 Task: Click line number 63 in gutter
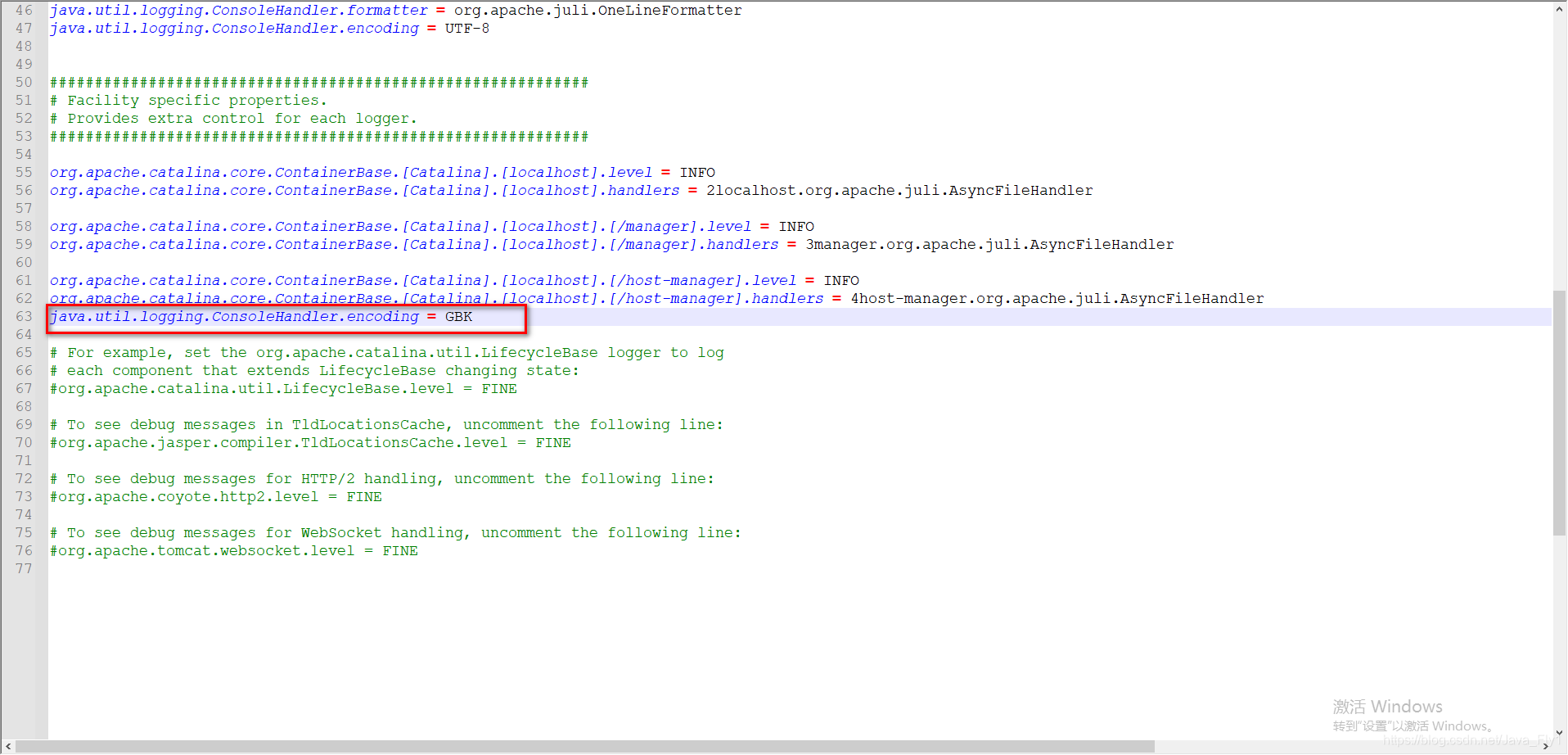coord(24,317)
